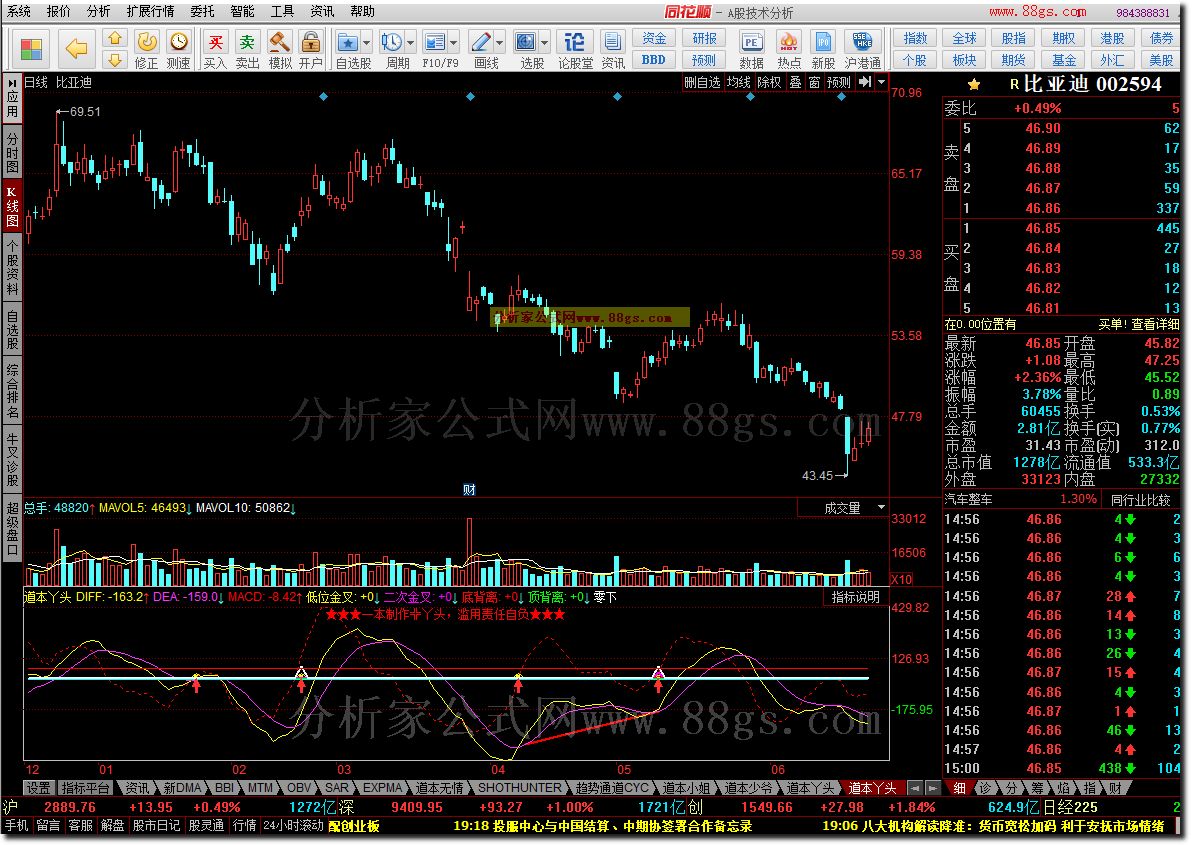Click the F10/F9 document icon
The image size is (1192, 845).
point(435,42)
